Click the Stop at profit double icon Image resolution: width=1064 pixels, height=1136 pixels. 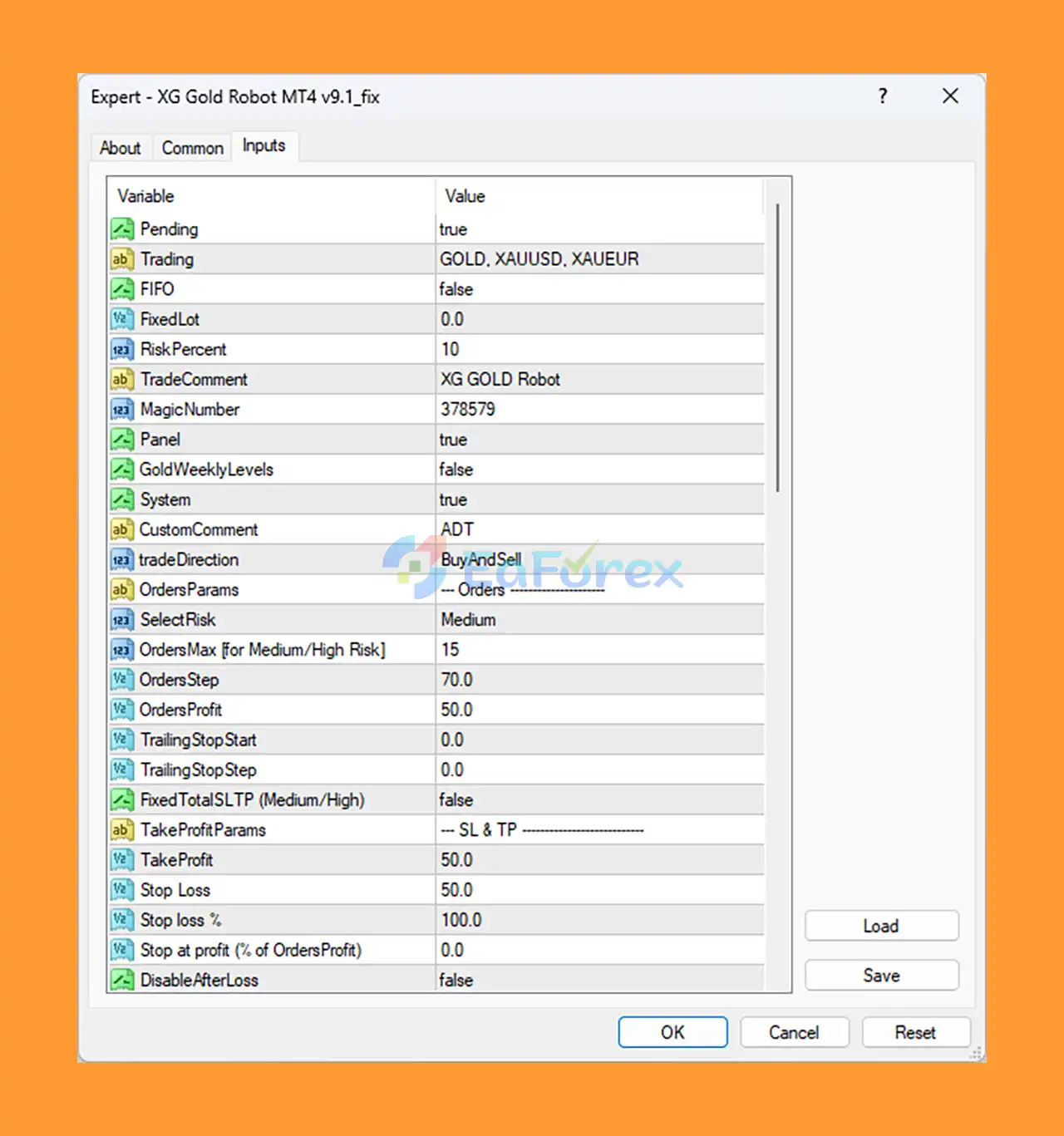[x=122, y=950]
